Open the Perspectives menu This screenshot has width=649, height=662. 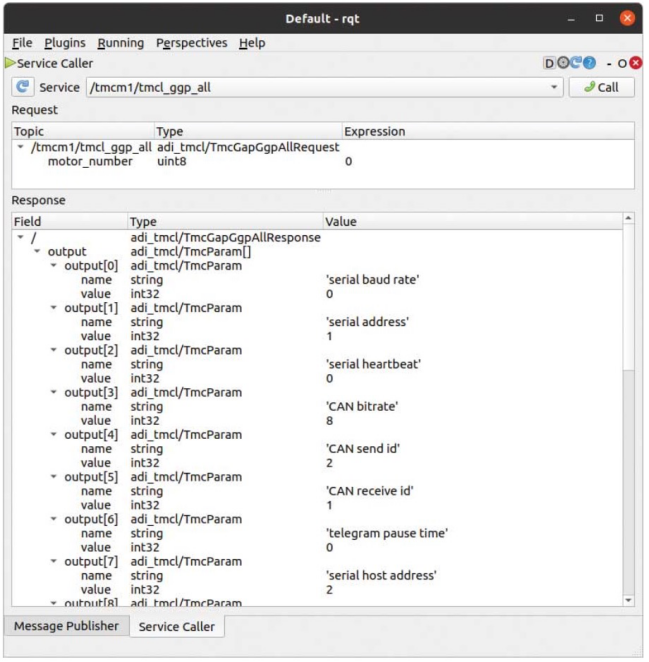(x=191, y=43)
